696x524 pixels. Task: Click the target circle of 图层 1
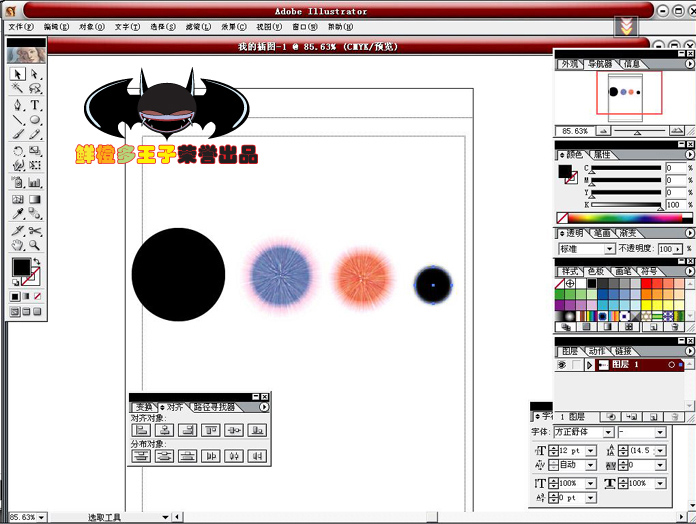(x=671, y=365)
